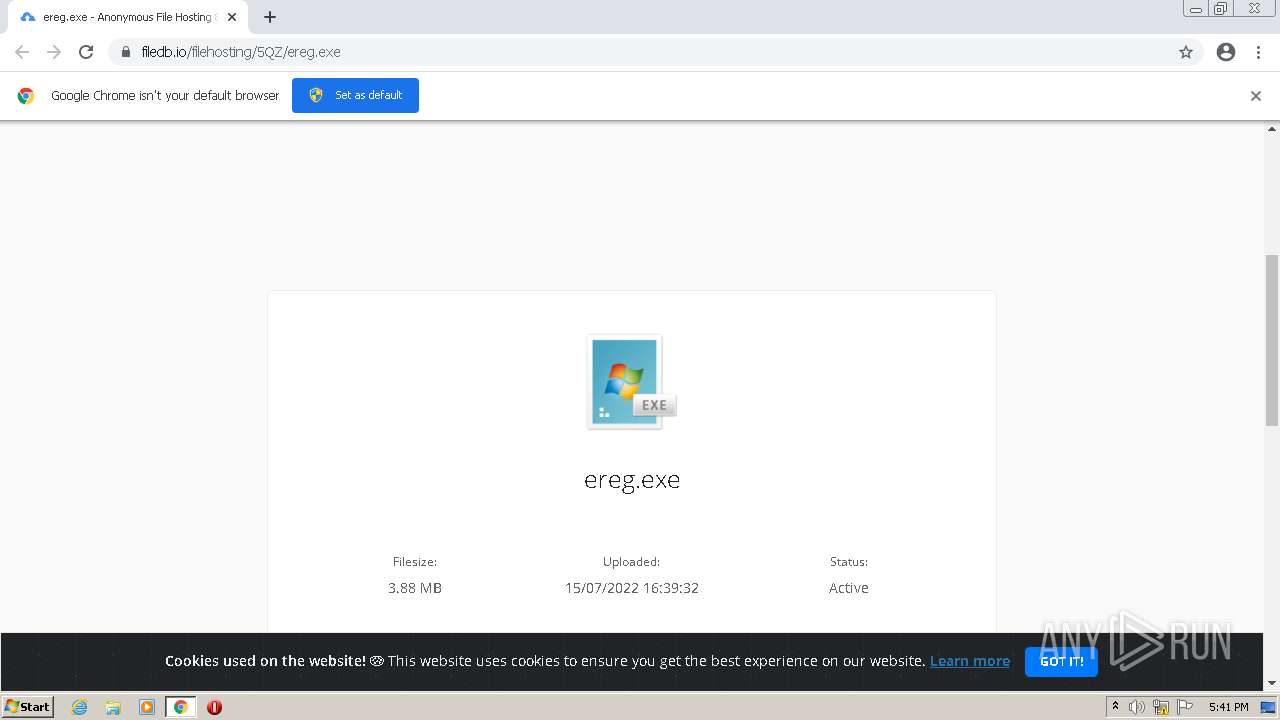This screenshot has width=1280, height=720.
Task: Click the Uploaded: label
Action: [632, 562]
